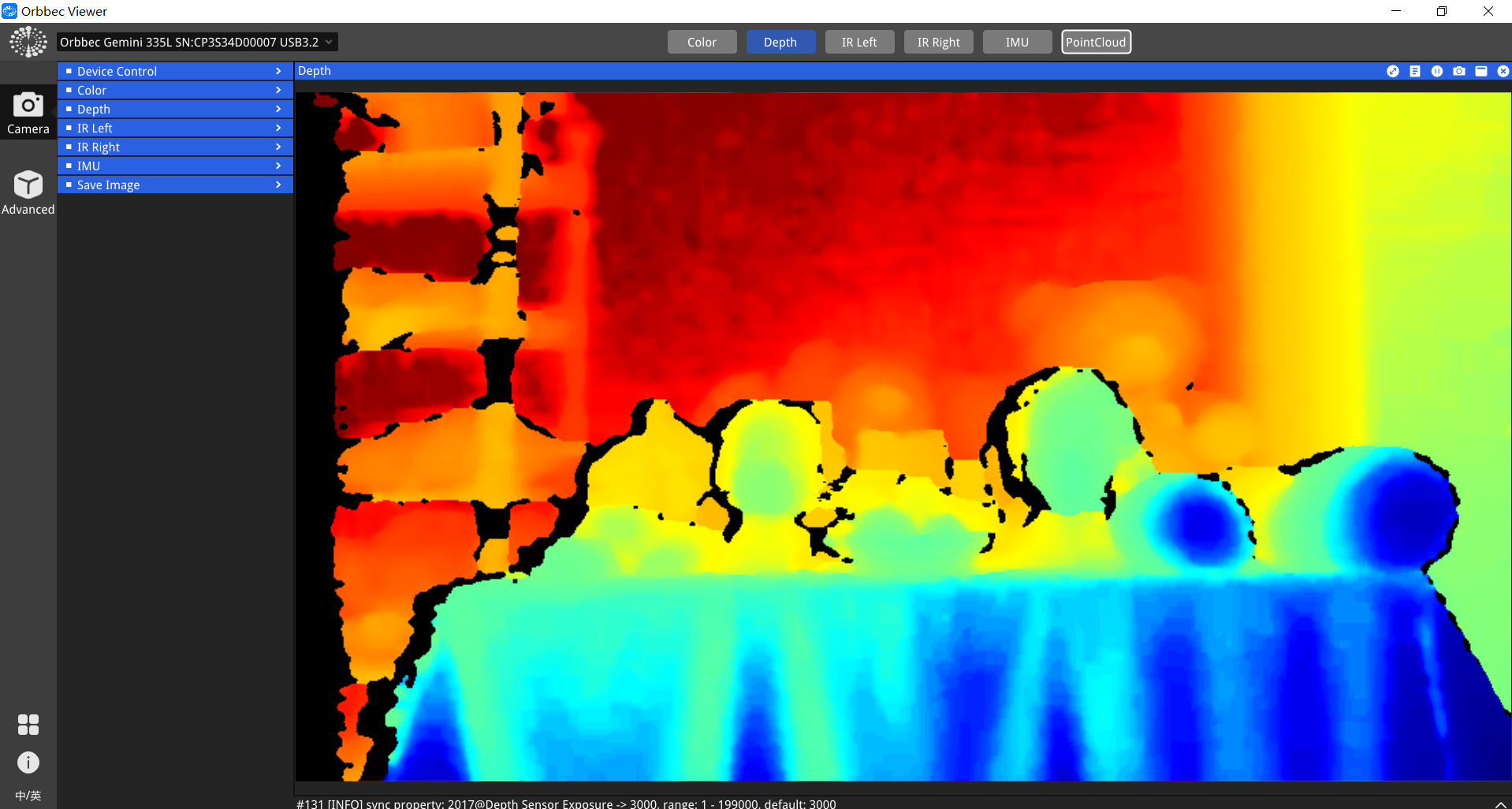Expand the IMU settings section
The image size is (1512, 809).
click(175, 166)
